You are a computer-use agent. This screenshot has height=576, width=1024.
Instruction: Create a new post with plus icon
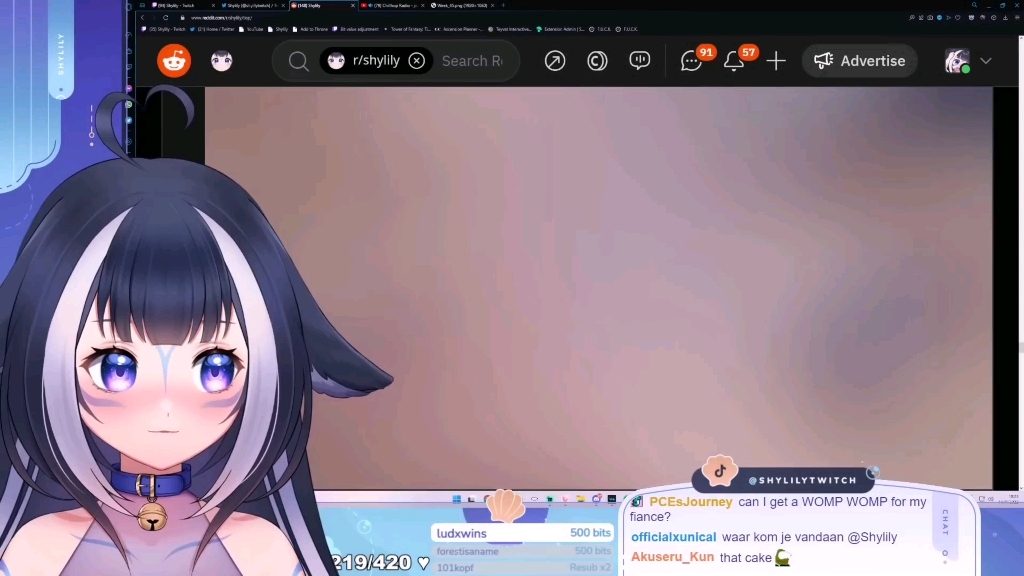pyautogui.click(x=776, y=61)
